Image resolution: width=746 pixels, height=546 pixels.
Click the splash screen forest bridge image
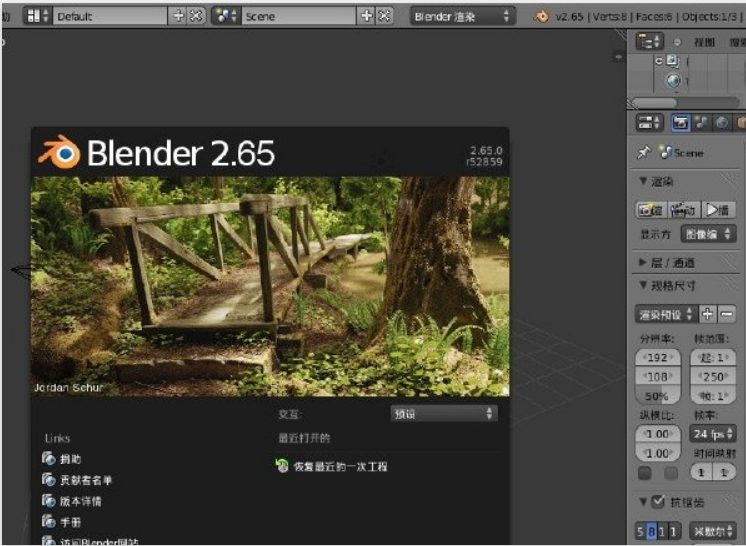(270, 286)
